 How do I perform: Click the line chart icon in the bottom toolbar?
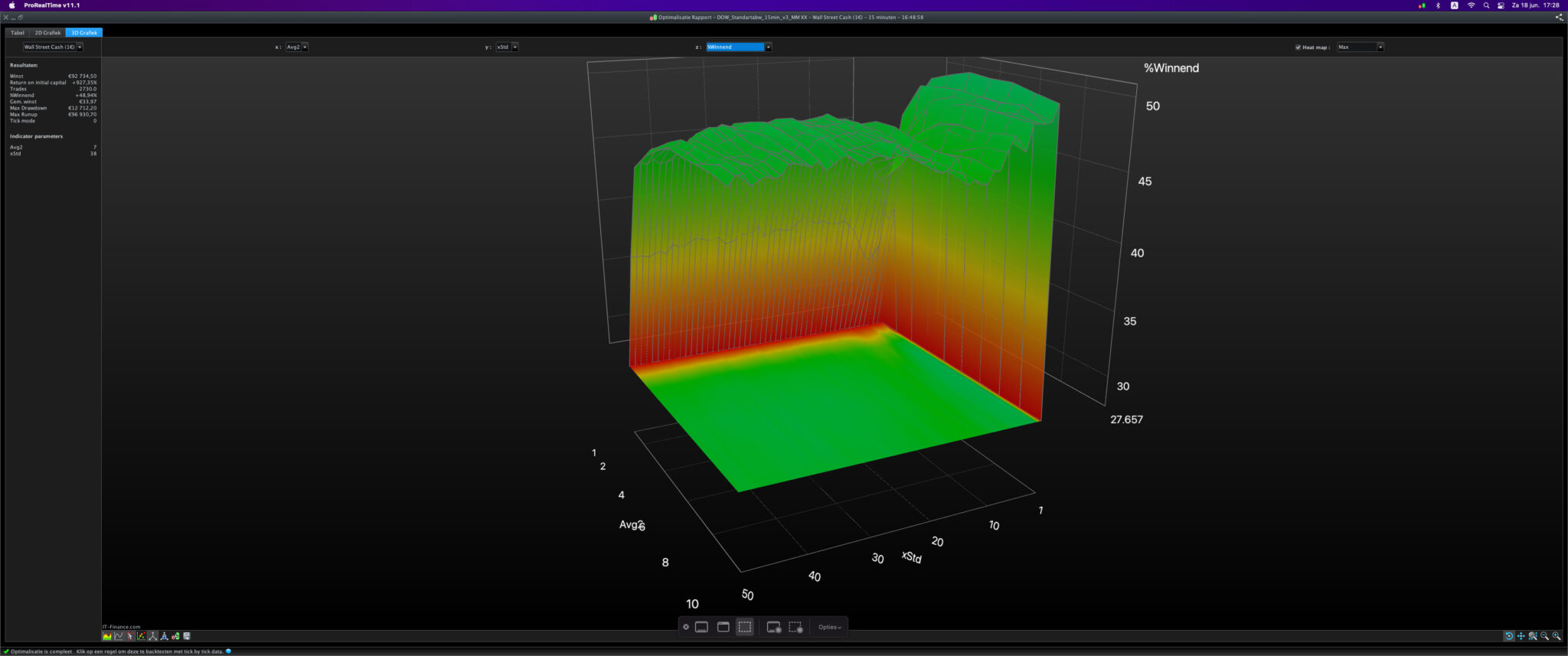[x=119, y=636]
